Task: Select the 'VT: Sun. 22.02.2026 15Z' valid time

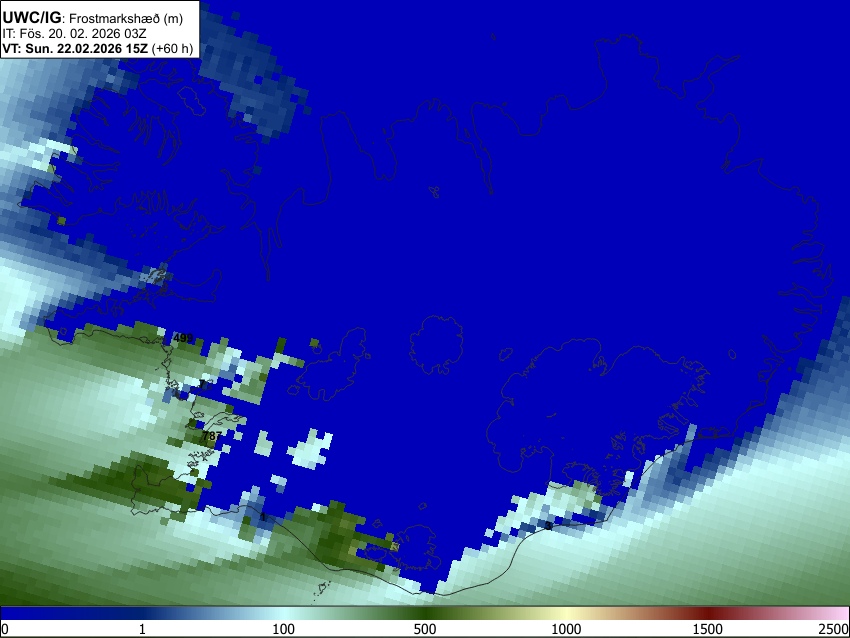Action: [x=75, y=48]
